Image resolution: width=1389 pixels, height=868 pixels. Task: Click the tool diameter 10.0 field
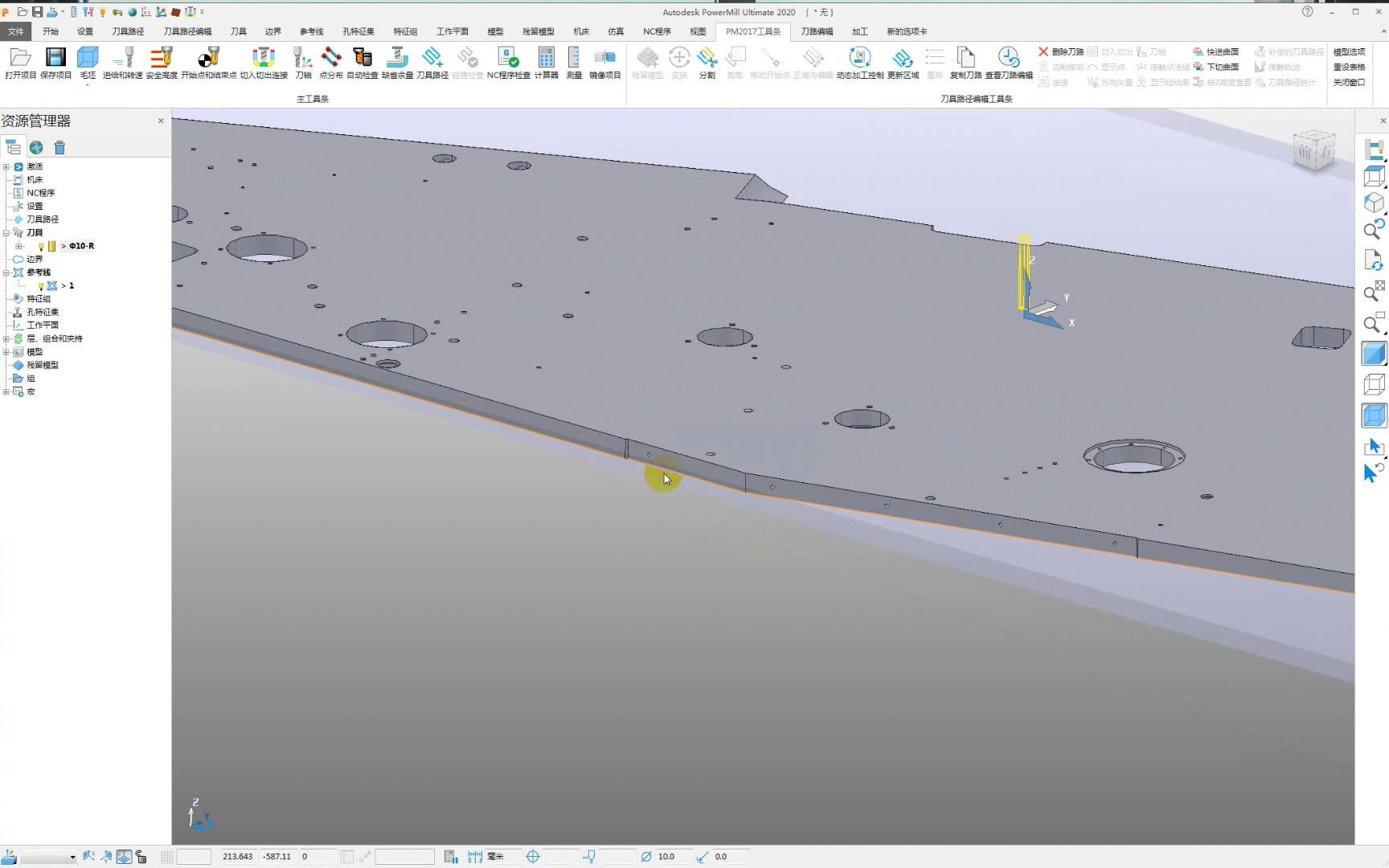[672, 857]
